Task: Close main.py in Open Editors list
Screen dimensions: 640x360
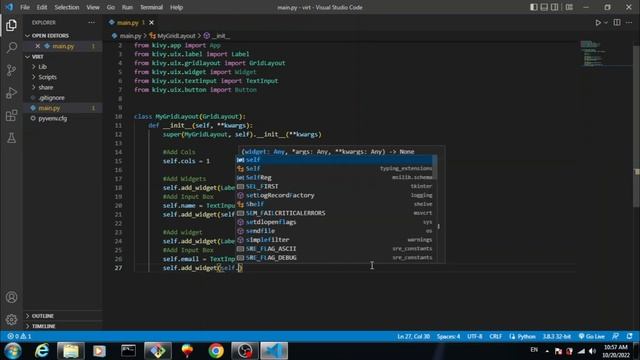Action: pyautogui.click(x=38, y=46)
